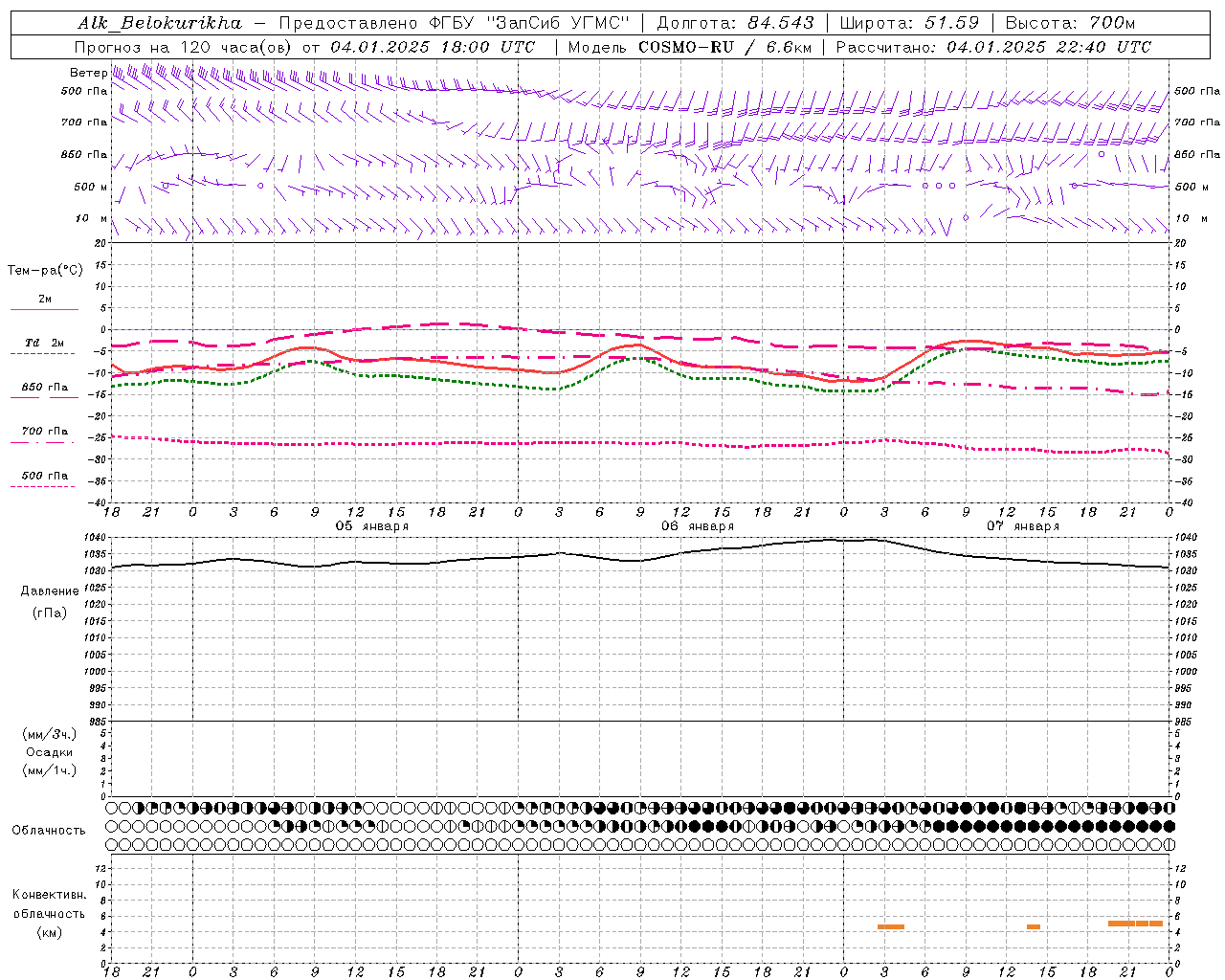Click the Ветер wind panel label
Image resolution: width=1225 pixels, height=980 pixels.
click(88, 73)
